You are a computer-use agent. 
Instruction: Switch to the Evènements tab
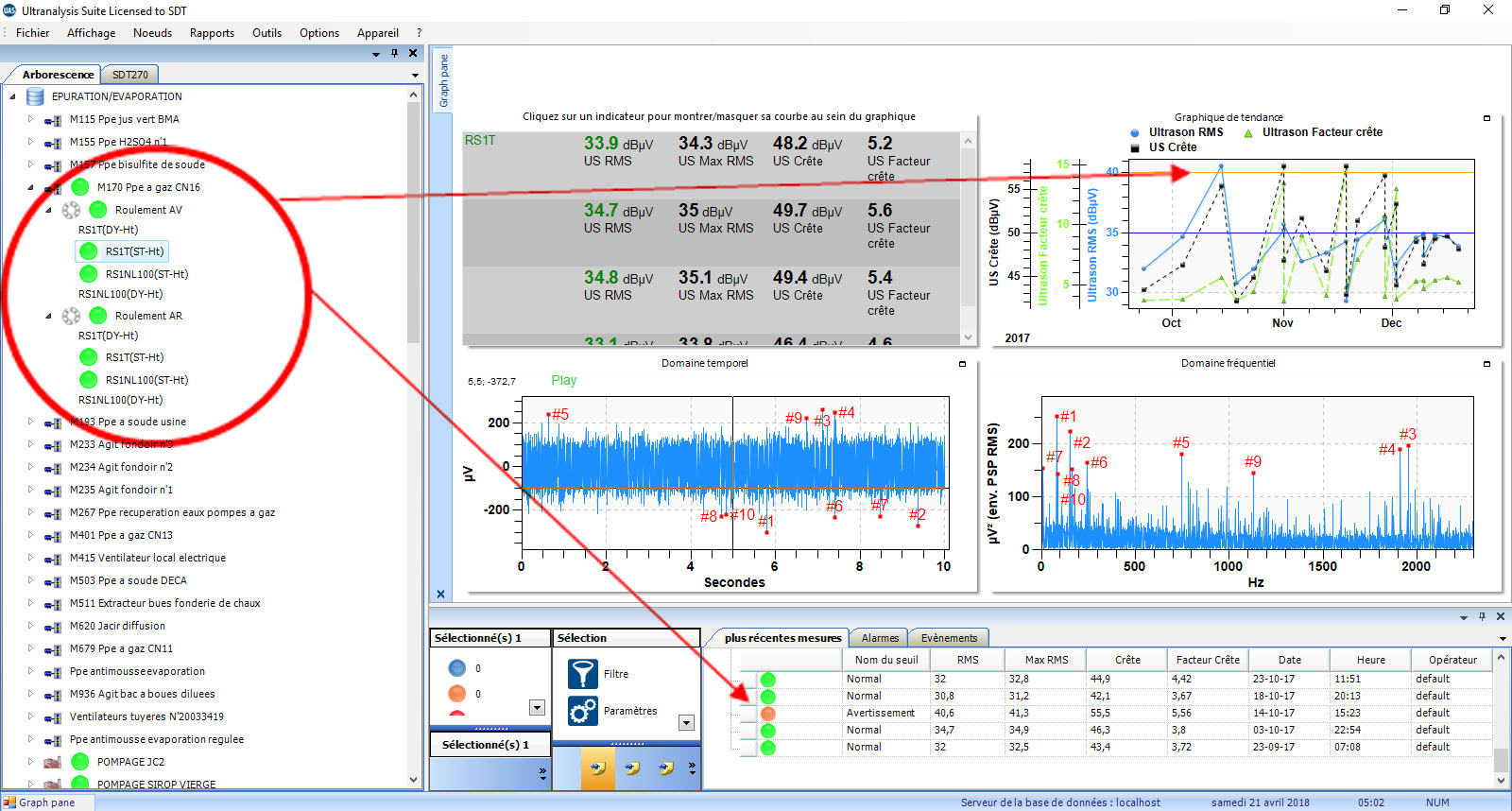(950, 638)
